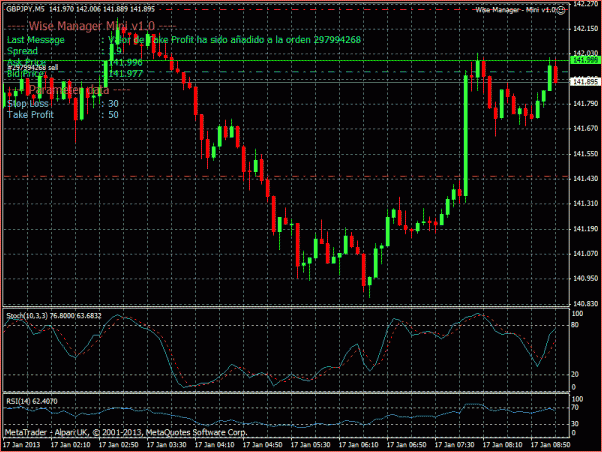Select the 142.150 price scale value

tap(585, 29)
